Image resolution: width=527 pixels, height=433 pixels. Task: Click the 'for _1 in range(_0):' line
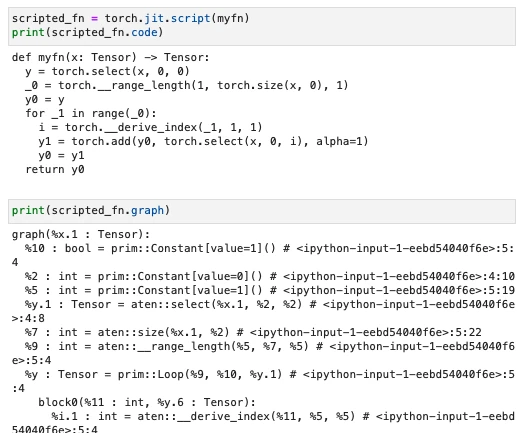pos(91,113)
